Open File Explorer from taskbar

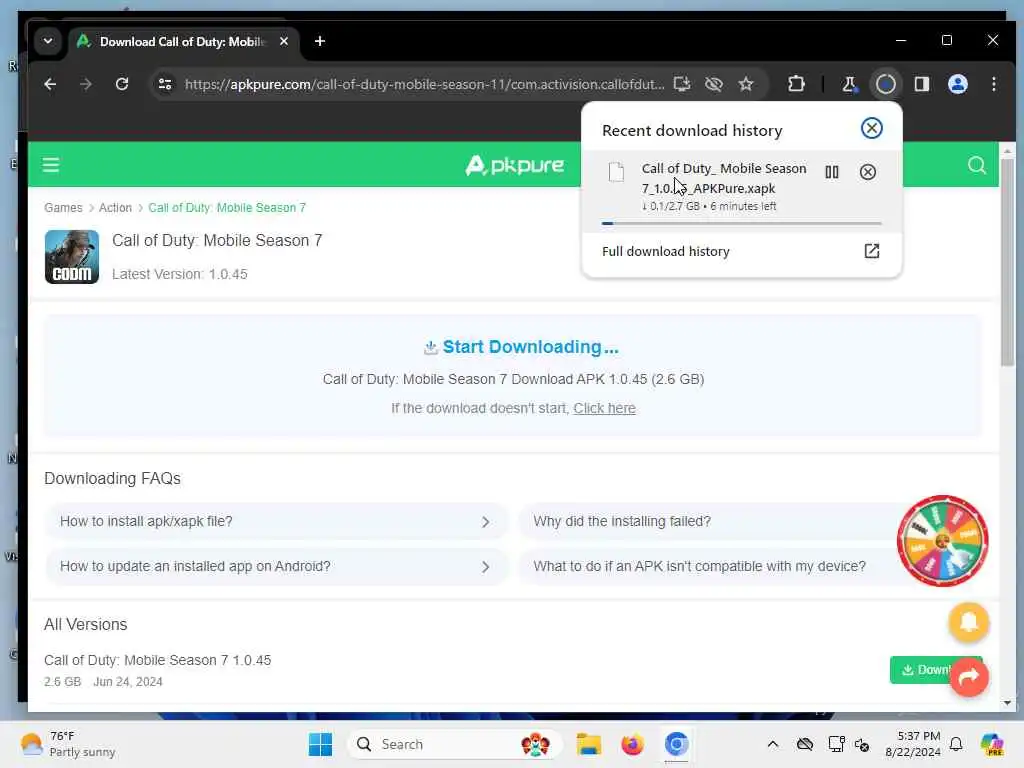click(588, 744)
